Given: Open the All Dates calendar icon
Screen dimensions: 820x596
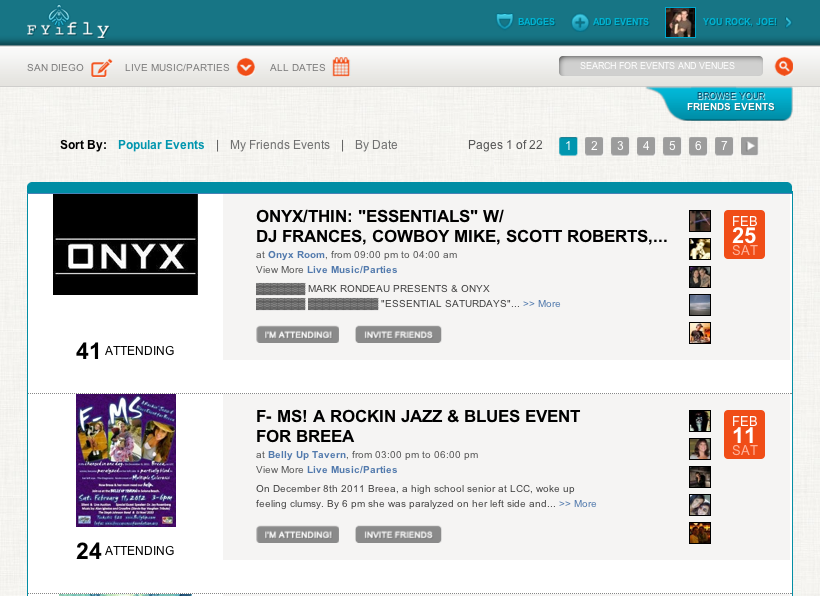Looking at the screenshot, I should tap(341, 66).
